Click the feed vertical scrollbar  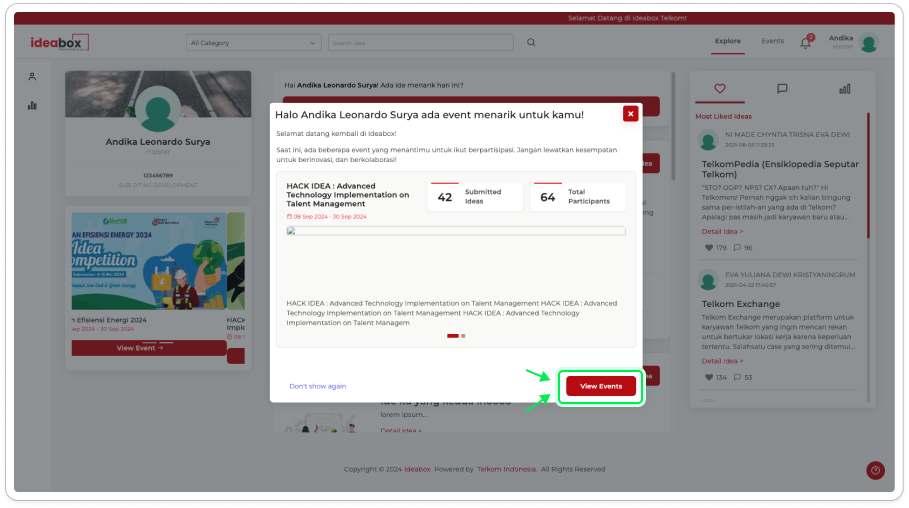(x=672, y=126)
